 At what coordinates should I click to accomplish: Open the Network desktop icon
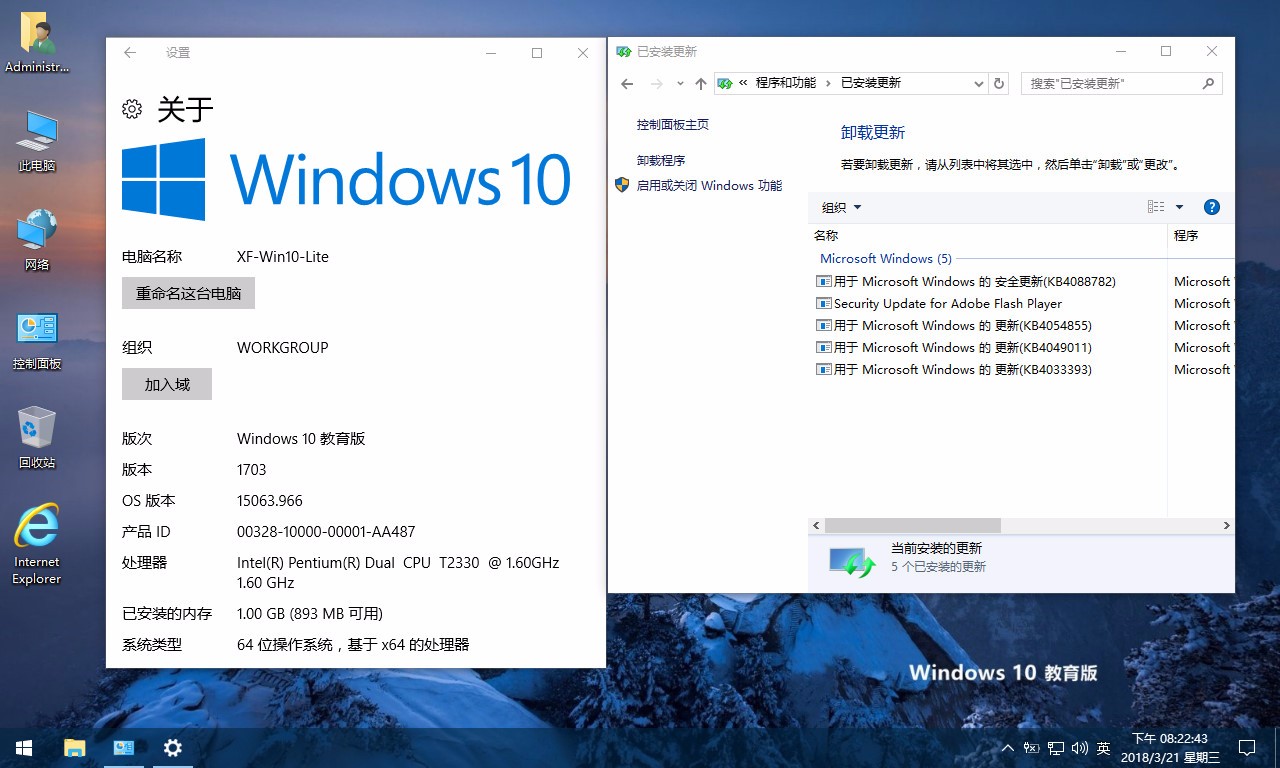coord(37,240)
